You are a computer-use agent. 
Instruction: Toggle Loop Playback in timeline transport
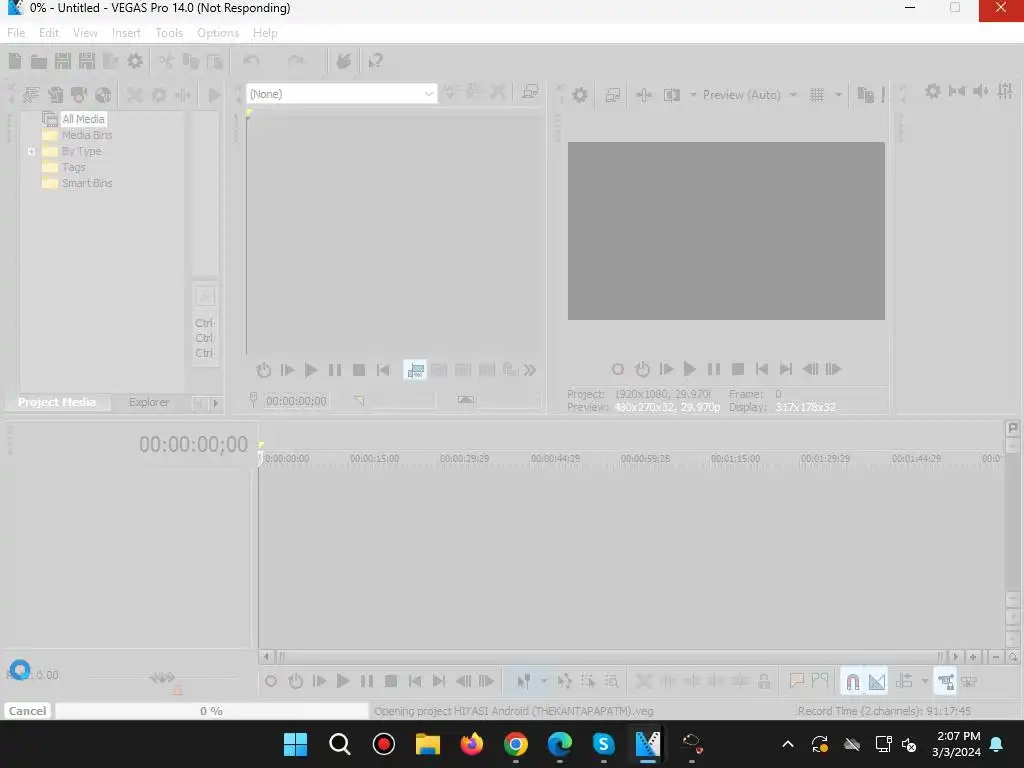pyautogui.click(x=295, y=682)
